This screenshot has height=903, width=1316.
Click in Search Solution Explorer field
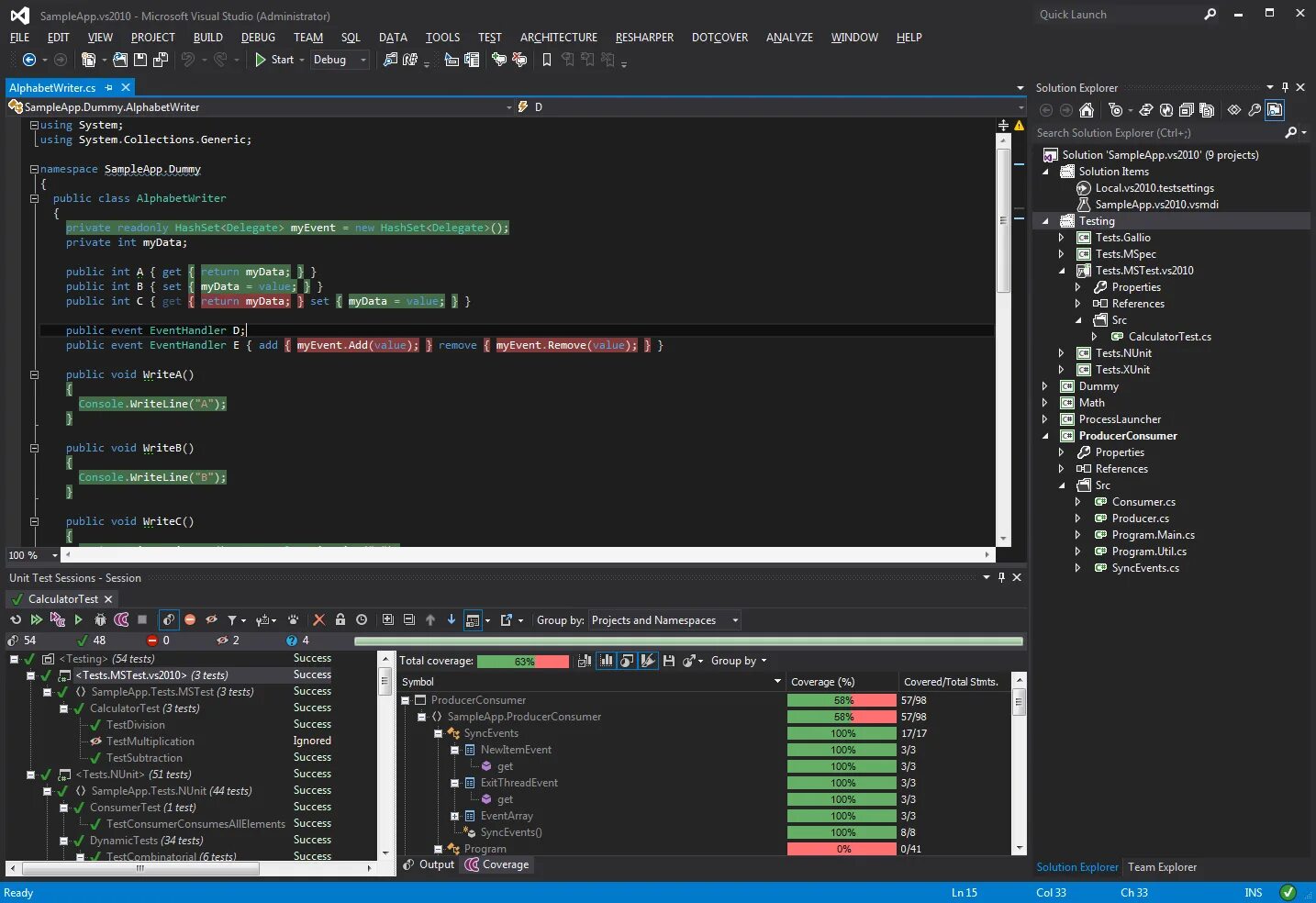[x=1158, y=133]
